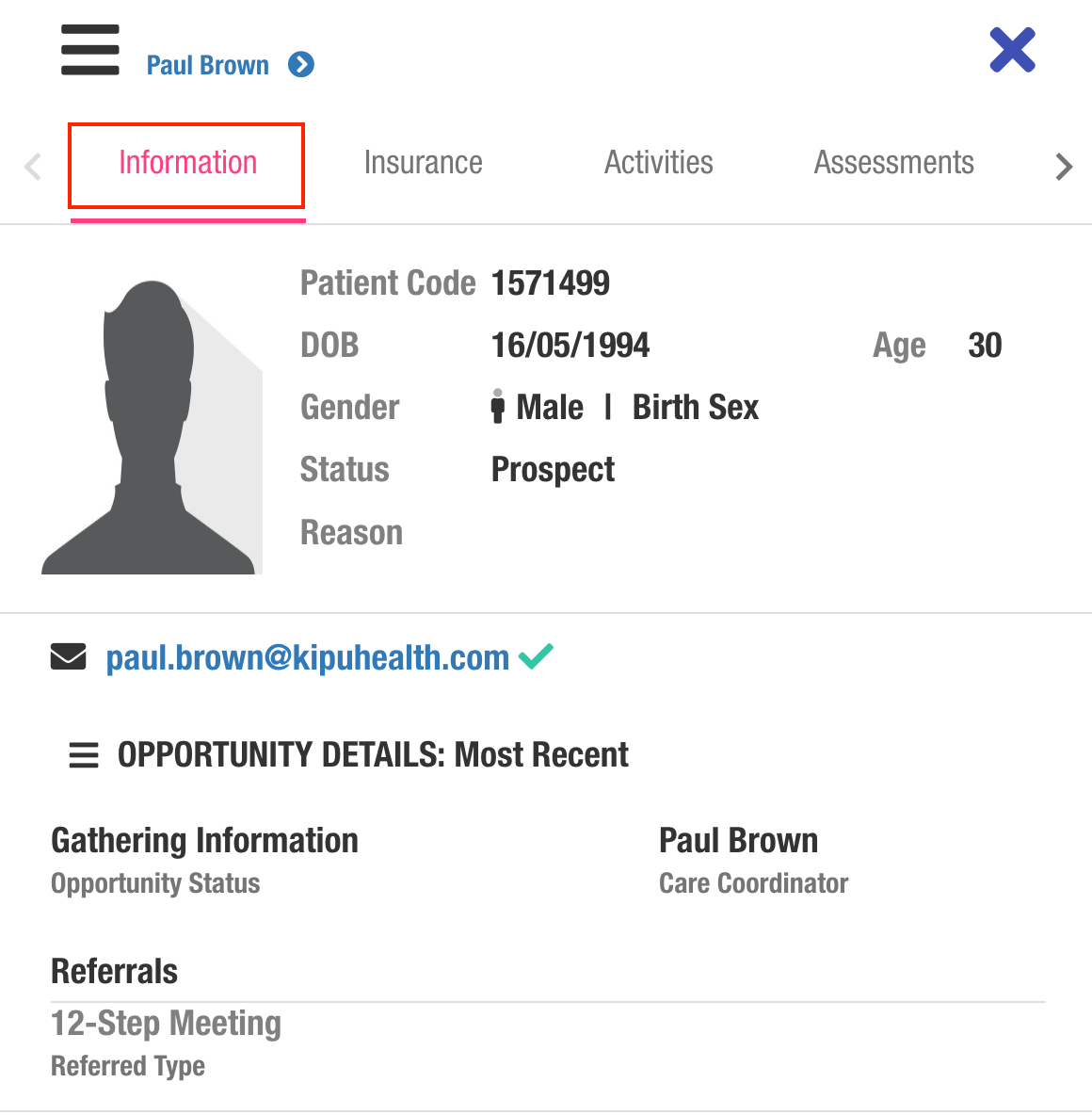
Task: Click the envelope email icon
Action: pos(68,656)
